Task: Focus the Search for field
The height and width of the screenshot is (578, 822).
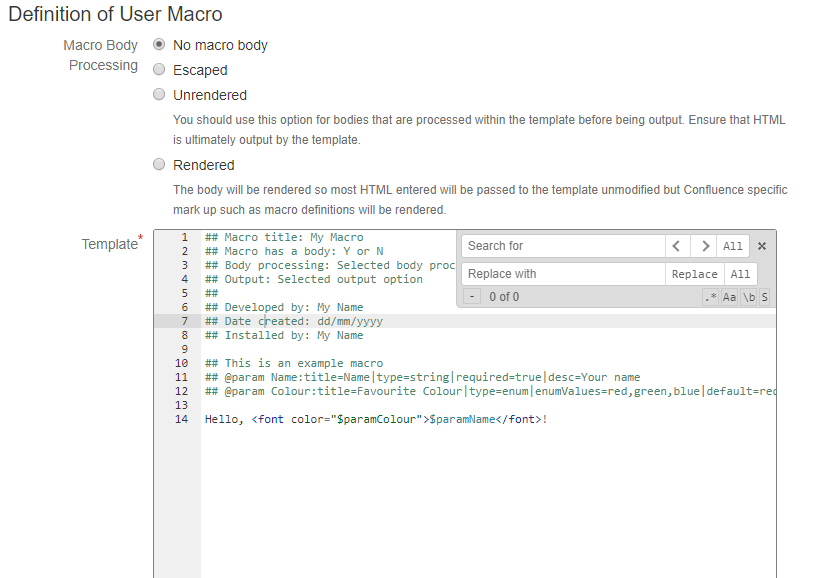Action: pyautogui.click(x=563, y=246)
